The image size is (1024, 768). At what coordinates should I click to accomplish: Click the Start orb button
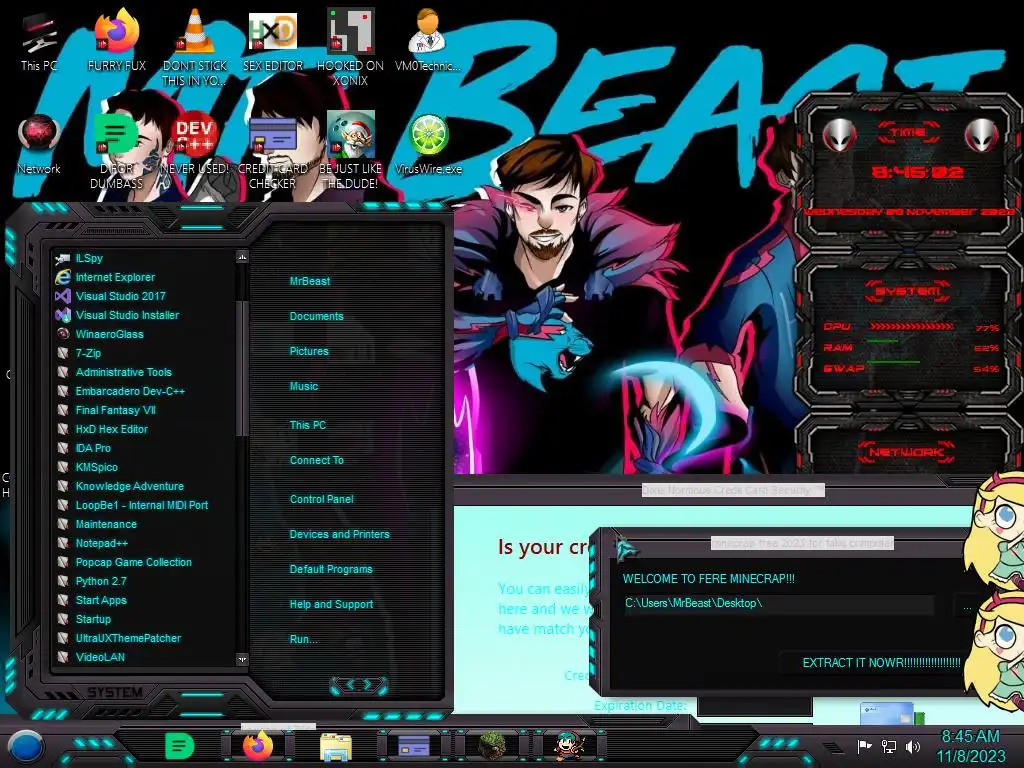click(25, 746)
